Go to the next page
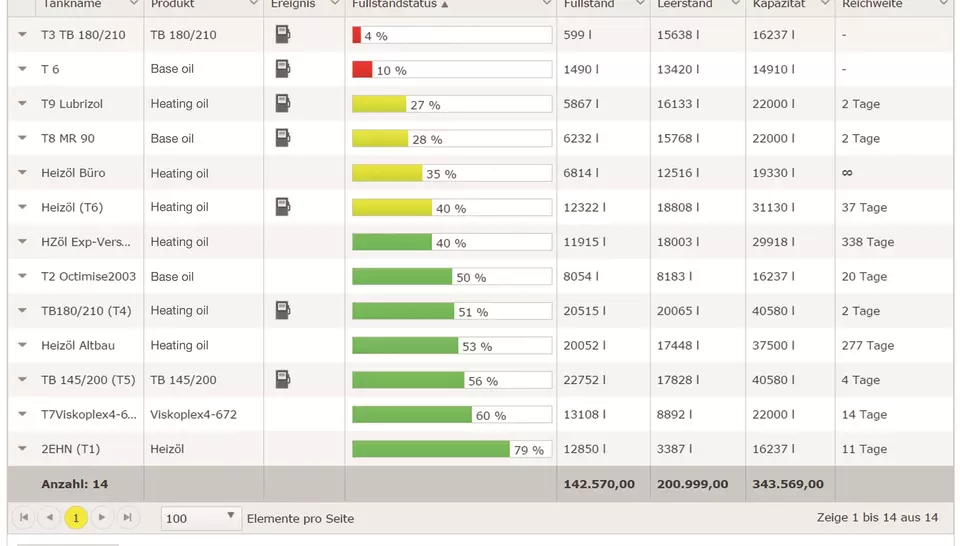Viewport: 960px width, 546px height. point(101,517)
